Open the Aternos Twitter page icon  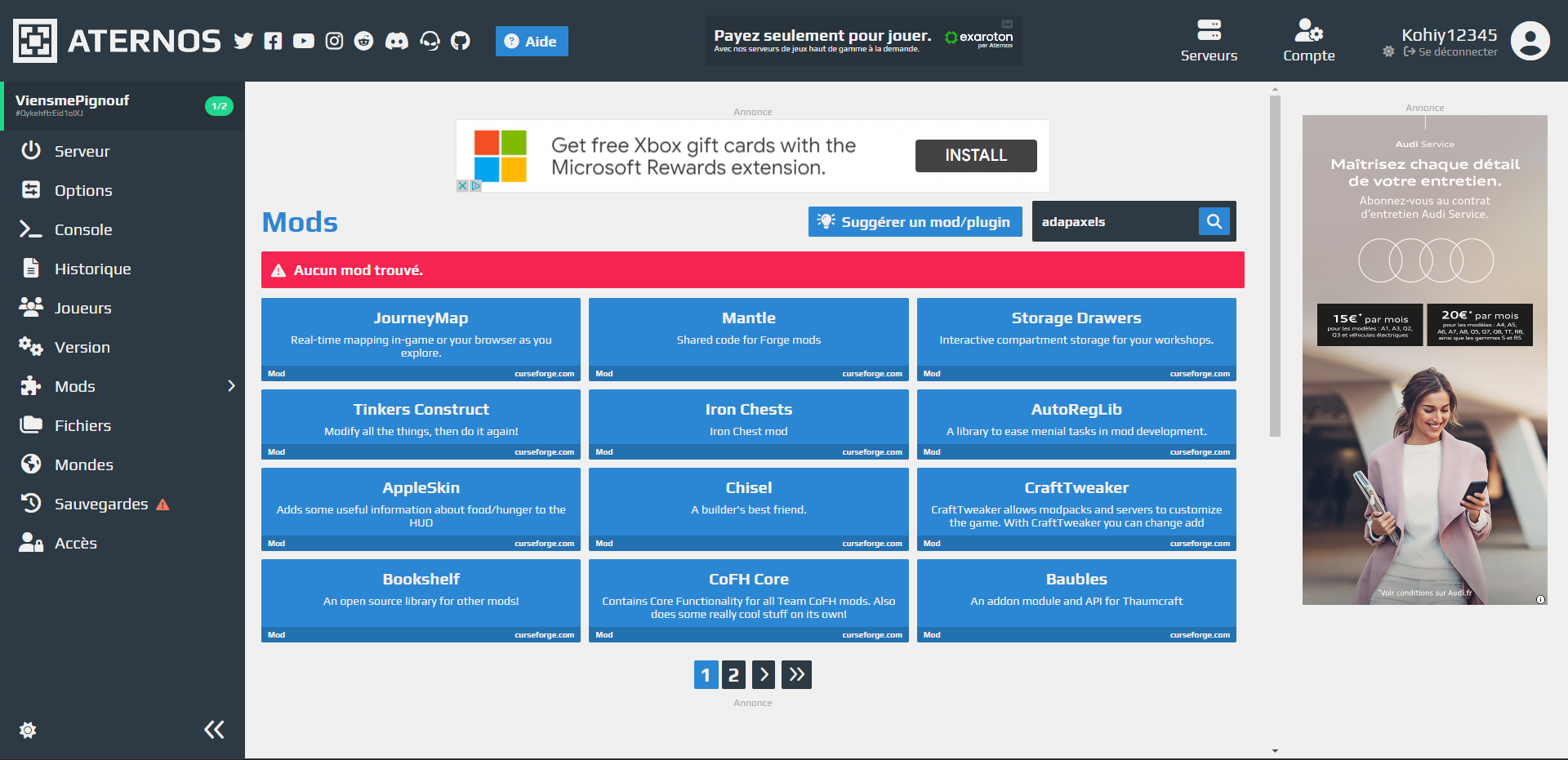coord(243,41)
